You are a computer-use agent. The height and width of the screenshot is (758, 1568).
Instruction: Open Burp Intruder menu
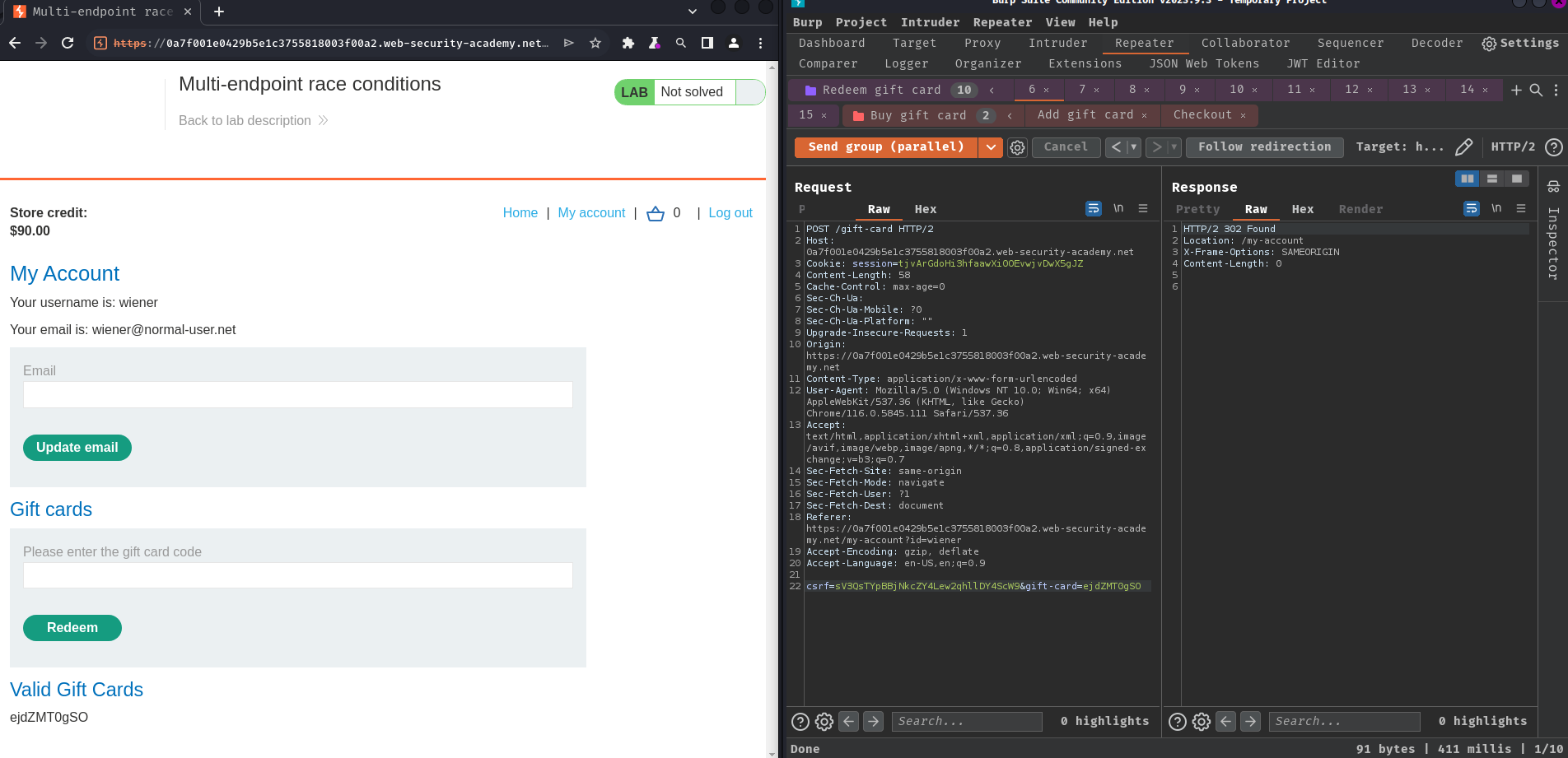930,22
